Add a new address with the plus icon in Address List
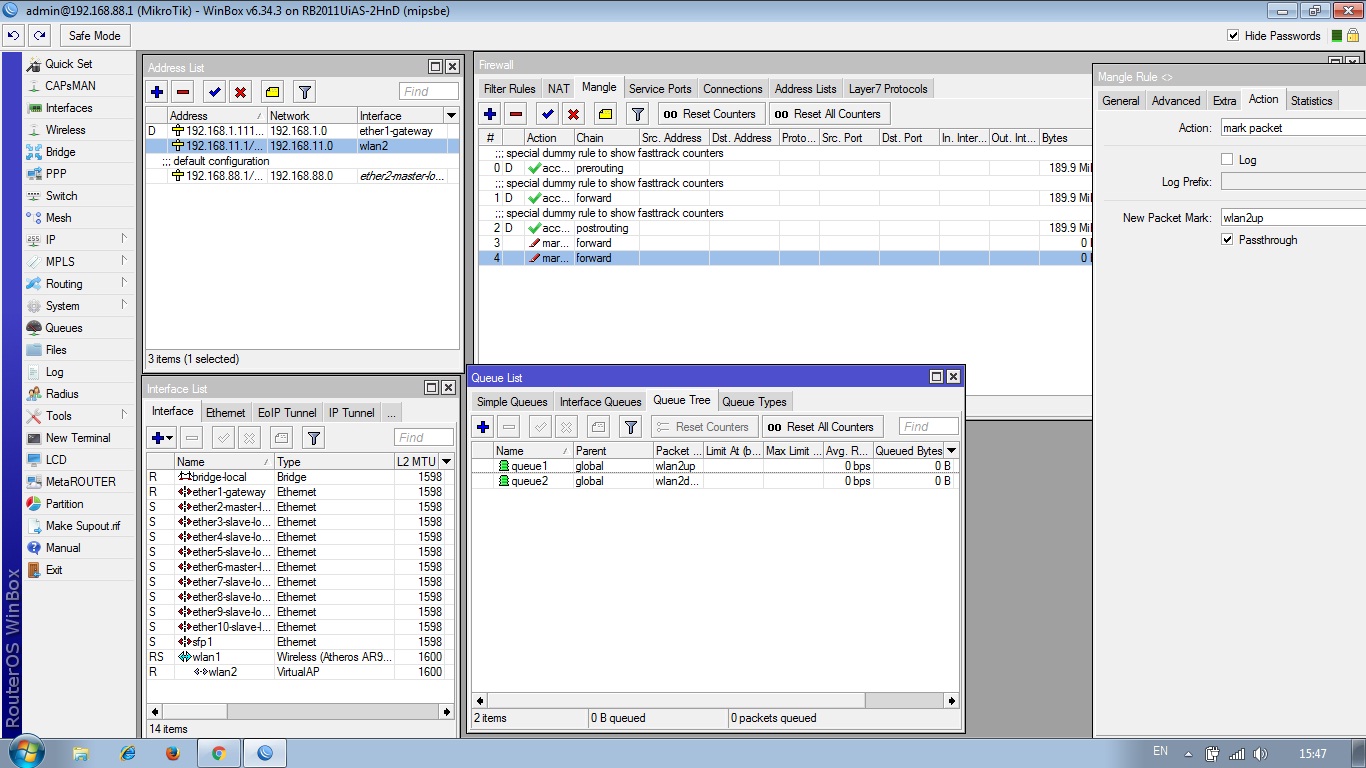This screenshot has width=1366, height=768. 157,92
